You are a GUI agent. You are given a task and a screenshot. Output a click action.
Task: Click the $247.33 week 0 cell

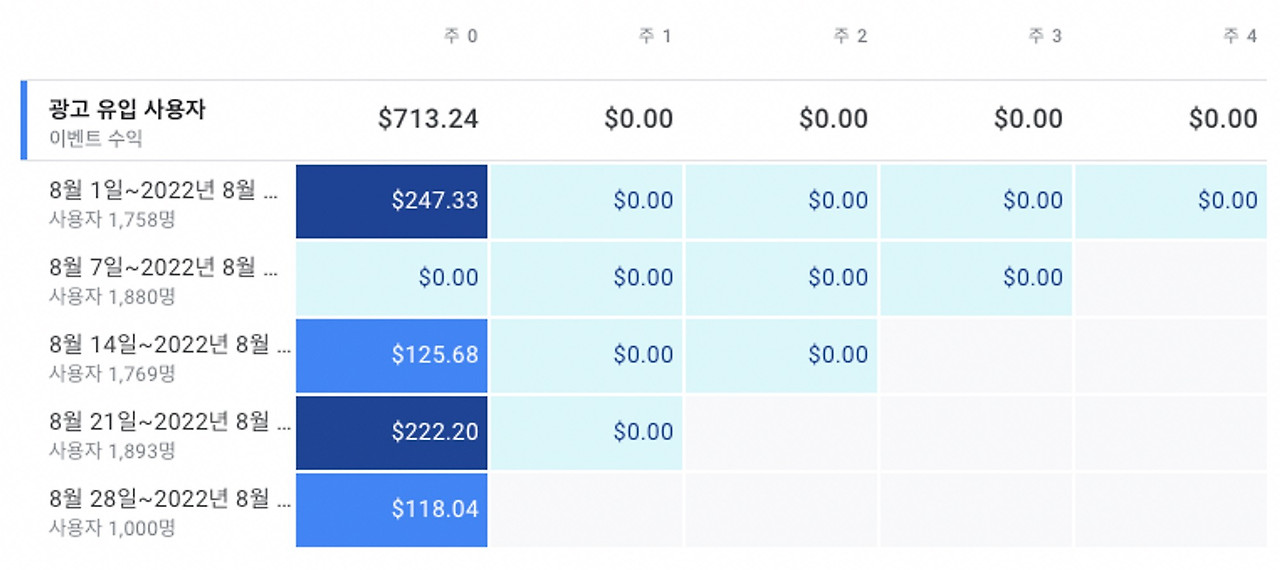392,201
